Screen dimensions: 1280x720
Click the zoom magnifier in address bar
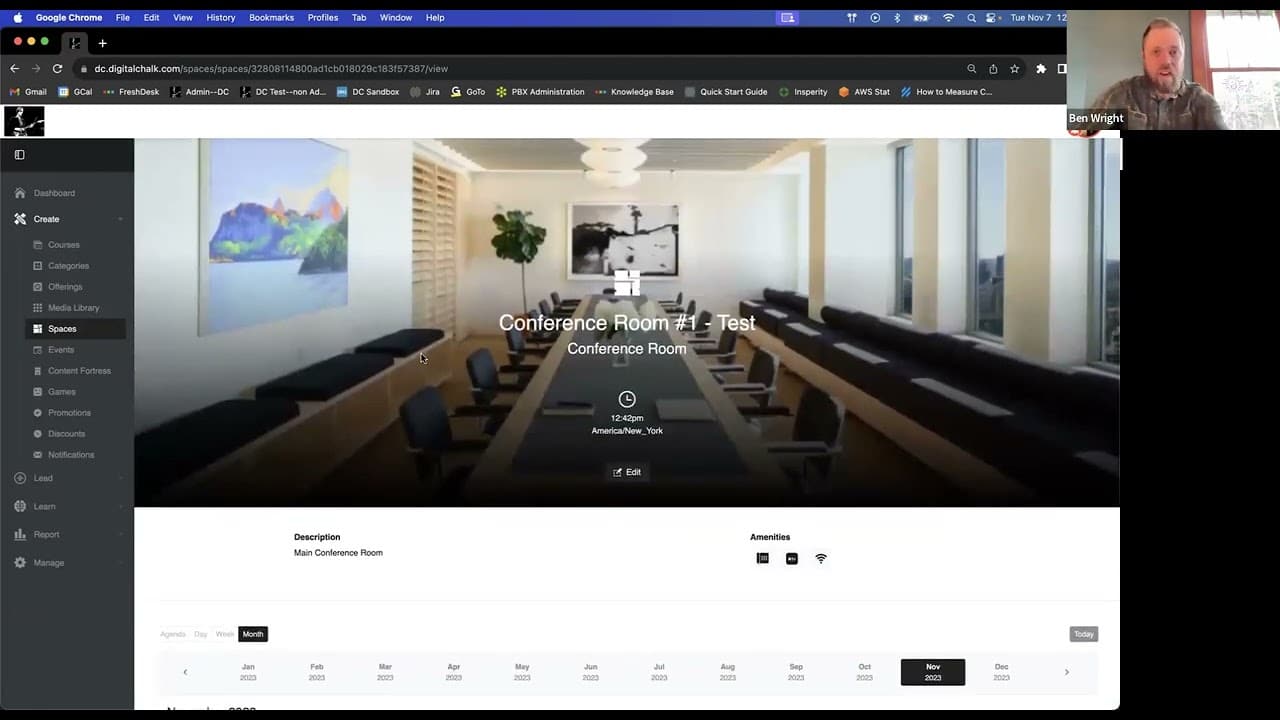pyautogui.click(x=971, y=69)
